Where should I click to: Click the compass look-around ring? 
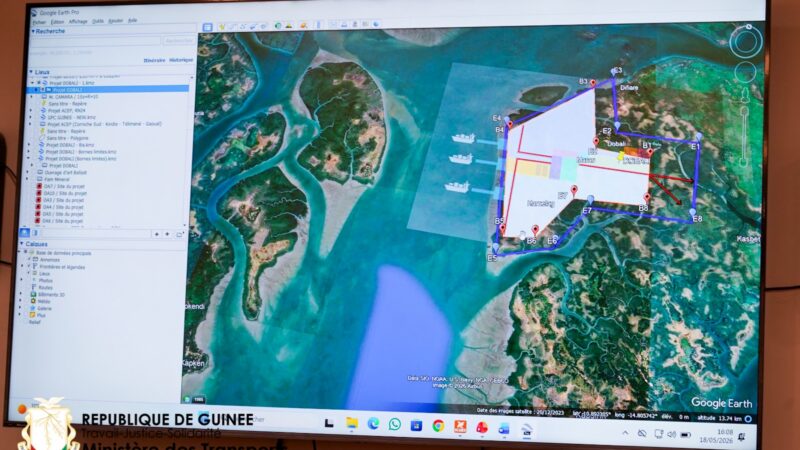coord(745,42)
